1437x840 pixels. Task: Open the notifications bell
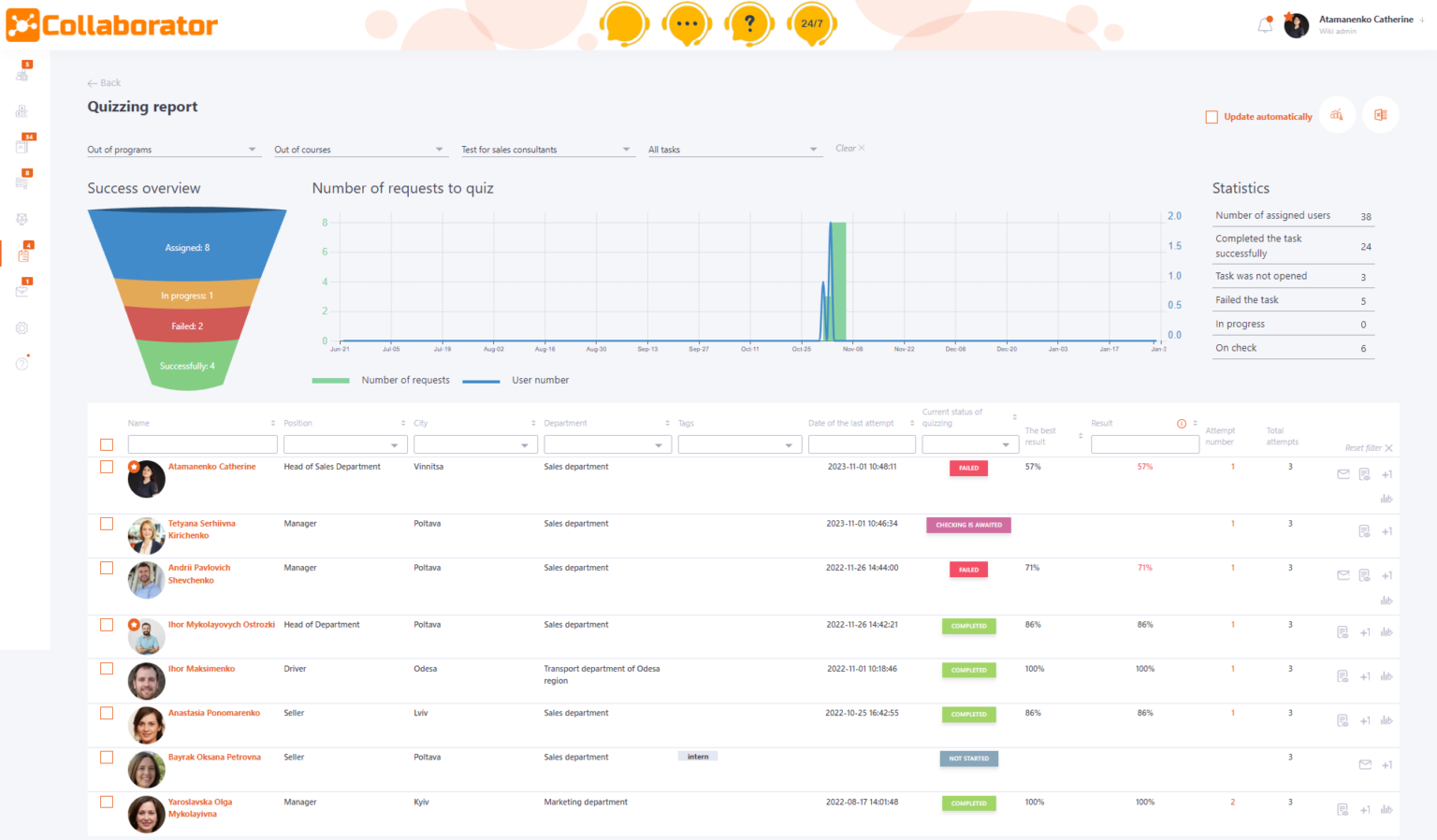(x=1265, y=25)
